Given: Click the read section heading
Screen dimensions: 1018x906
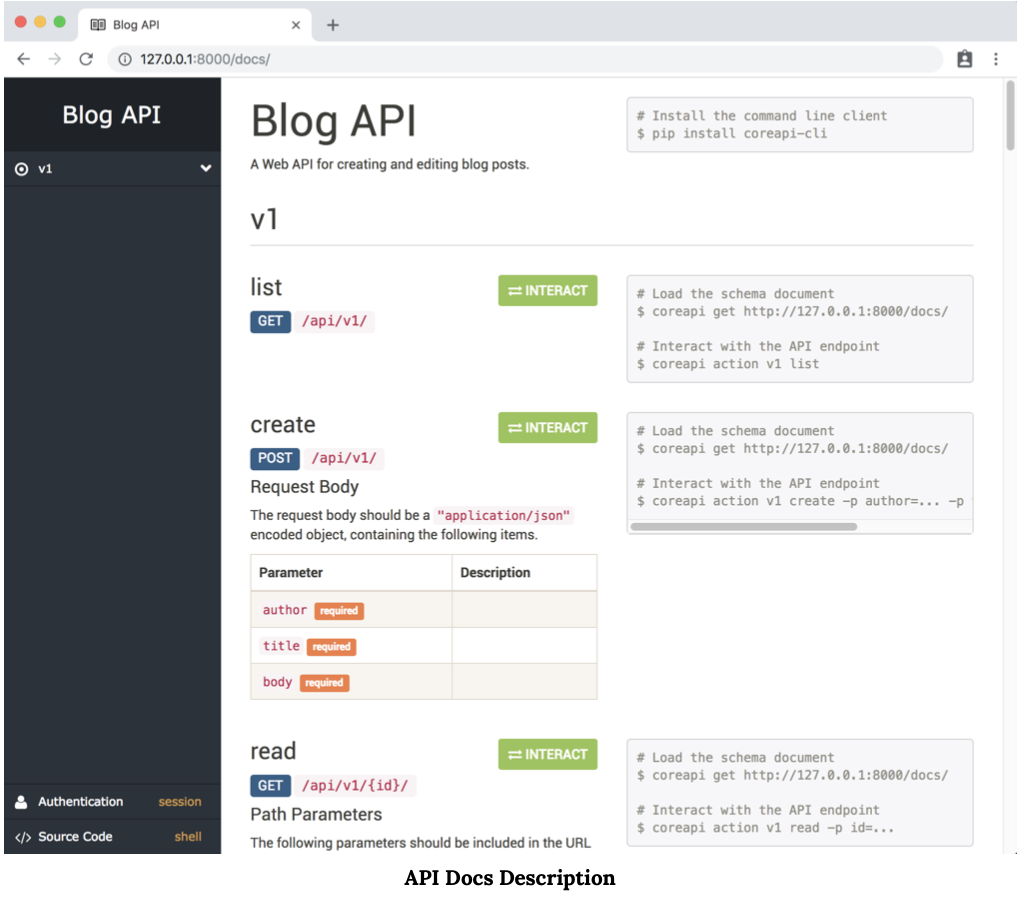Looking at the screenshot, I should [x=273, y=751].
